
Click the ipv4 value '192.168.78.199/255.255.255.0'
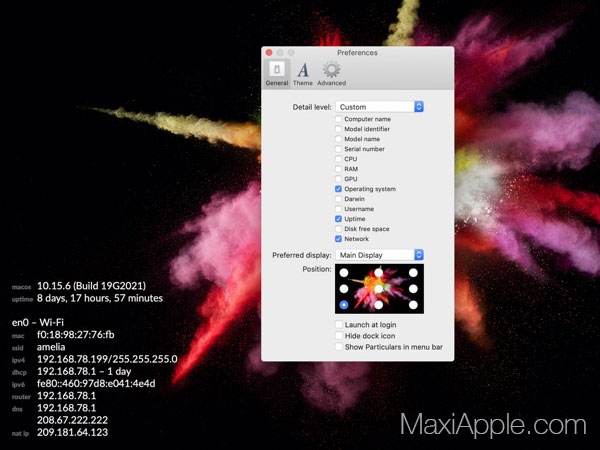pos(107,359)
